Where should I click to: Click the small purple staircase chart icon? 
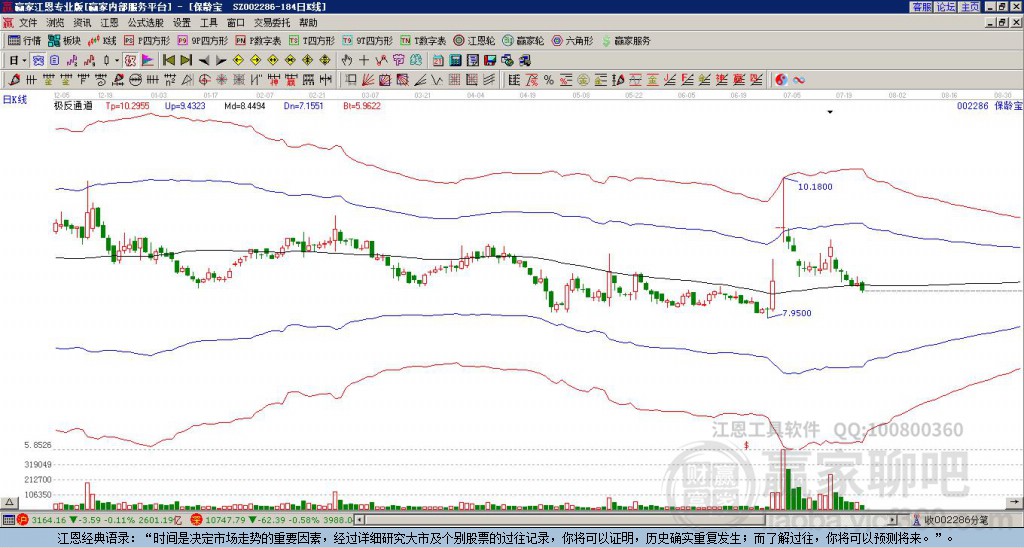click(72, 61)
